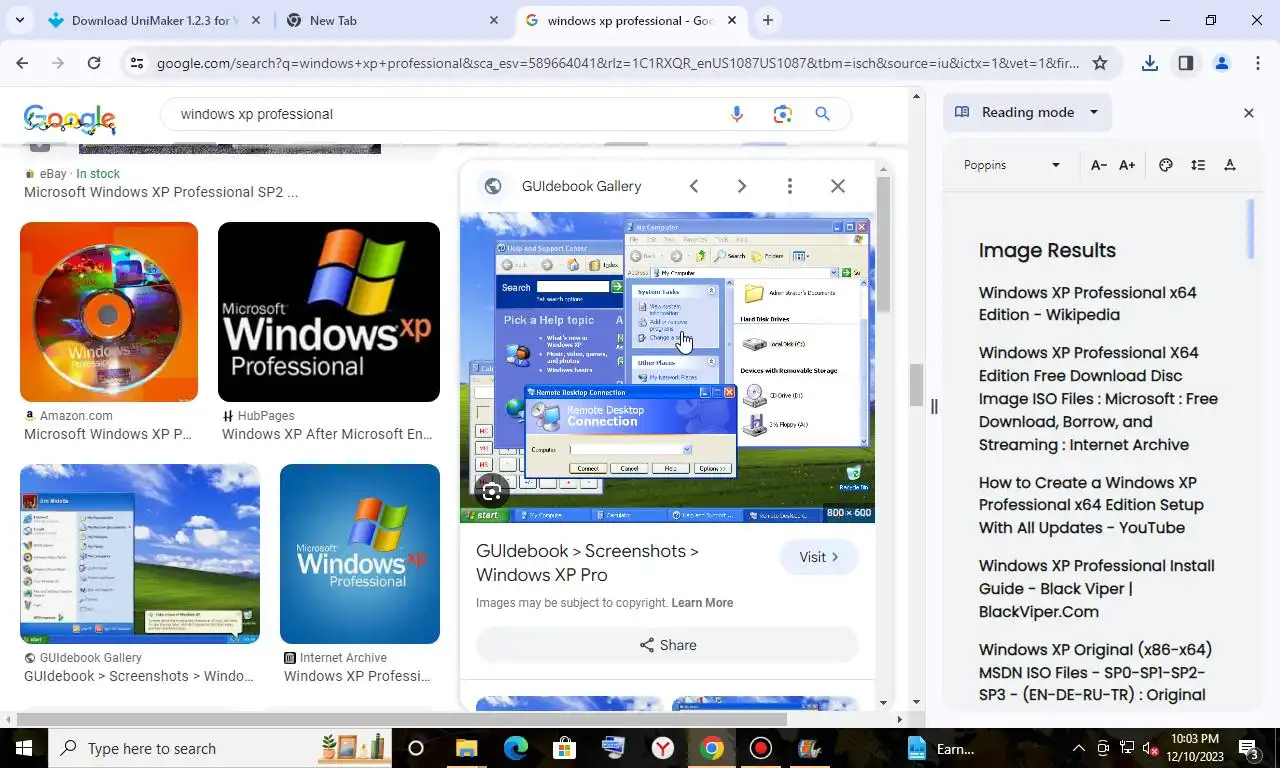1280x768 pixels.
Task: Click the Image Results heading
Action: [x=1047, y=251]
